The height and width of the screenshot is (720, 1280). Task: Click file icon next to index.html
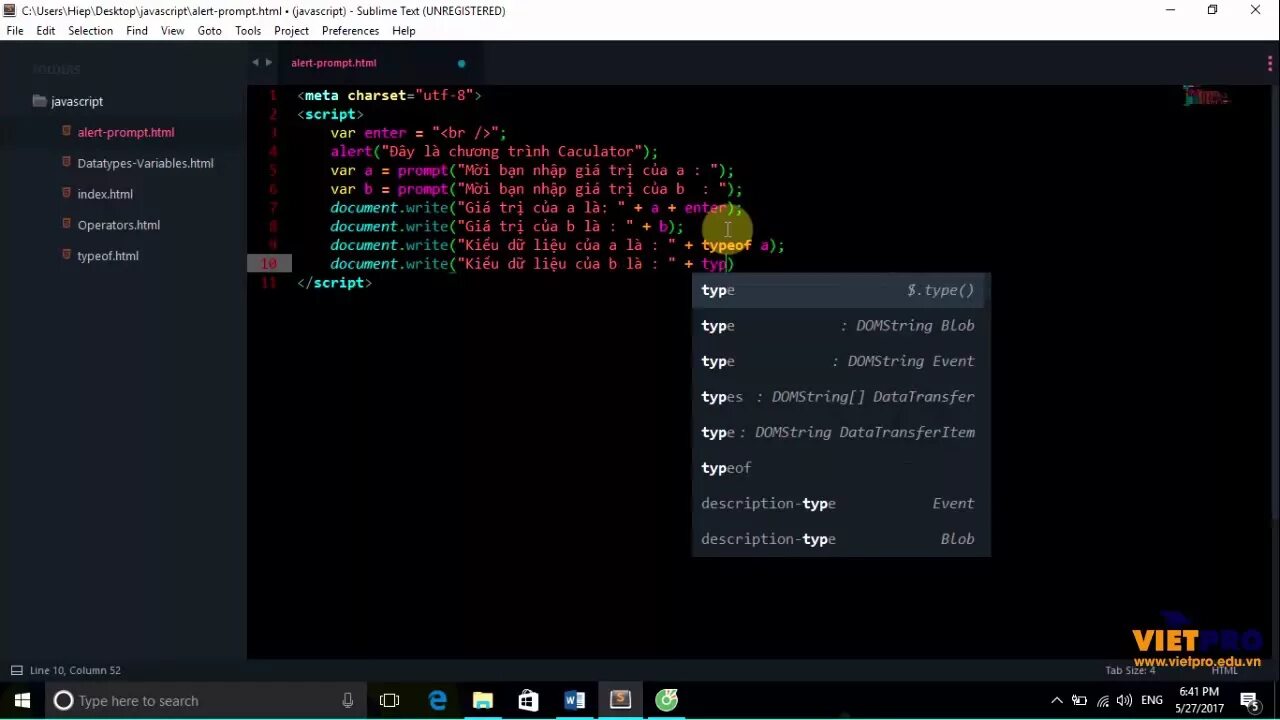(67, 193)
